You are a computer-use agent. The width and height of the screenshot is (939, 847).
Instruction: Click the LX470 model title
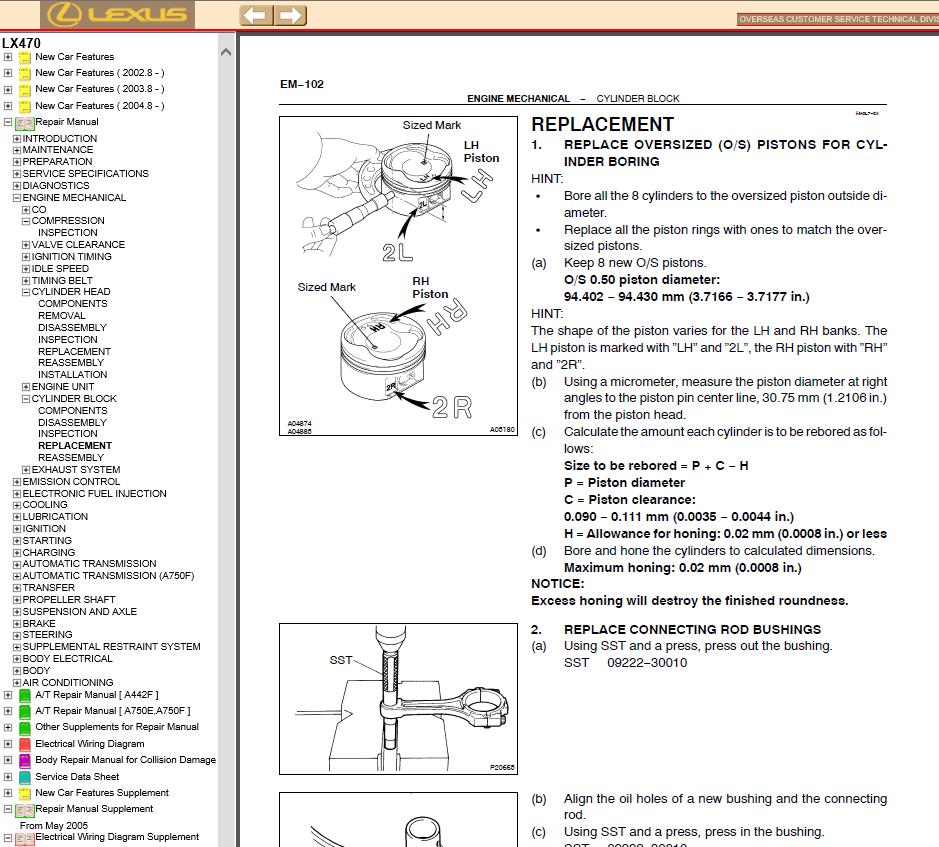coord(22,43)
